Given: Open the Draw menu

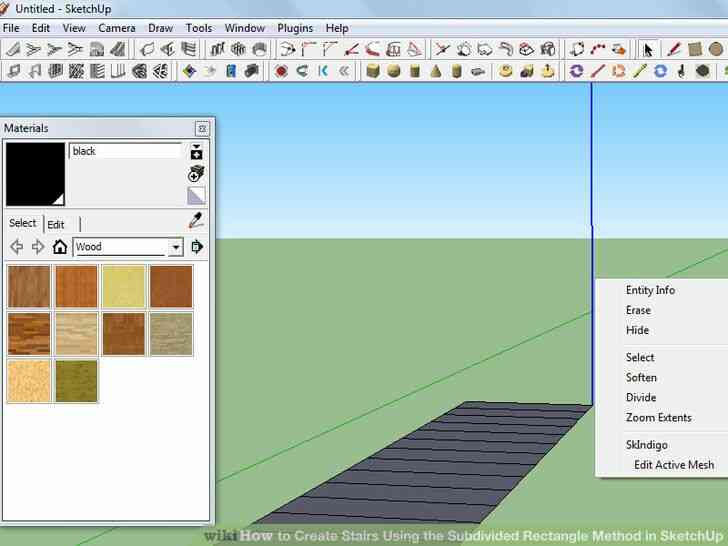Looking at the screenshot, I should (161, 28).
